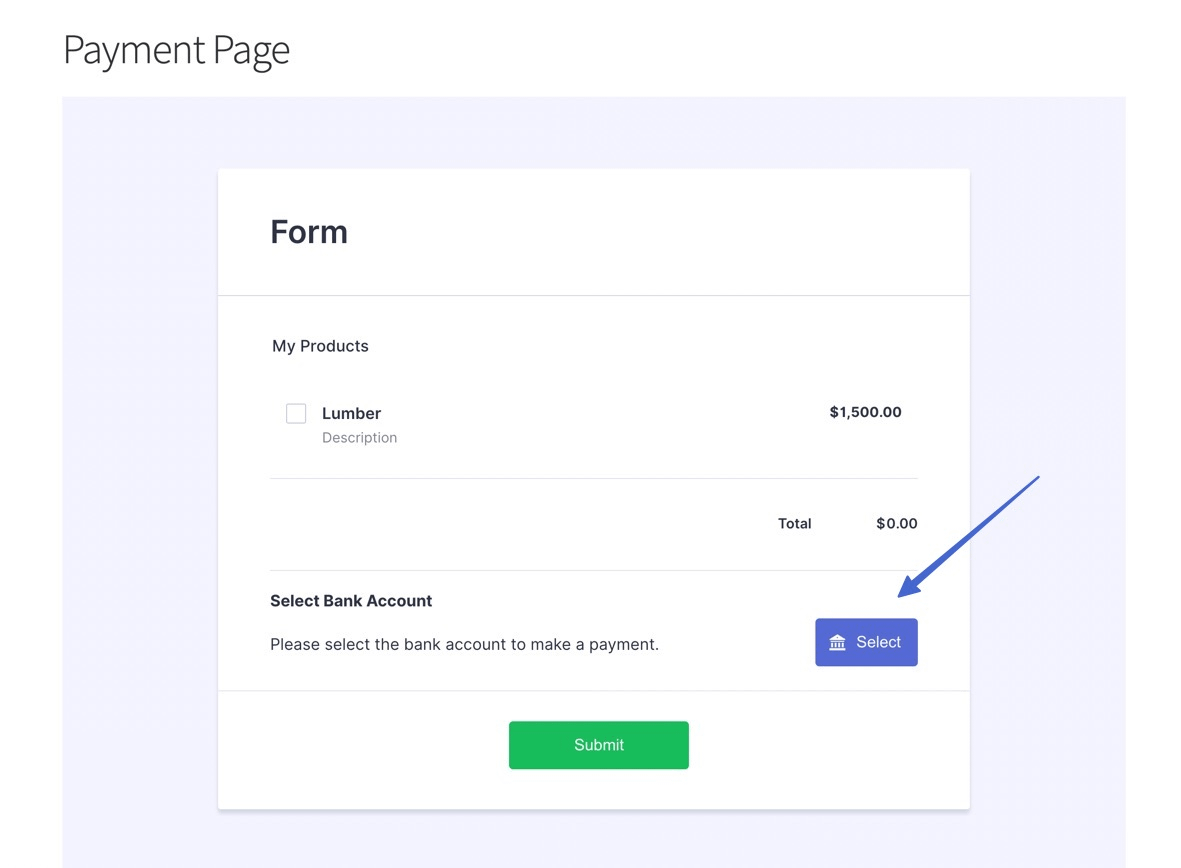The width and height of the screenshot is (1181, 868).
Task: Click the Select Bank Account heading
Action: coord(351,601)
